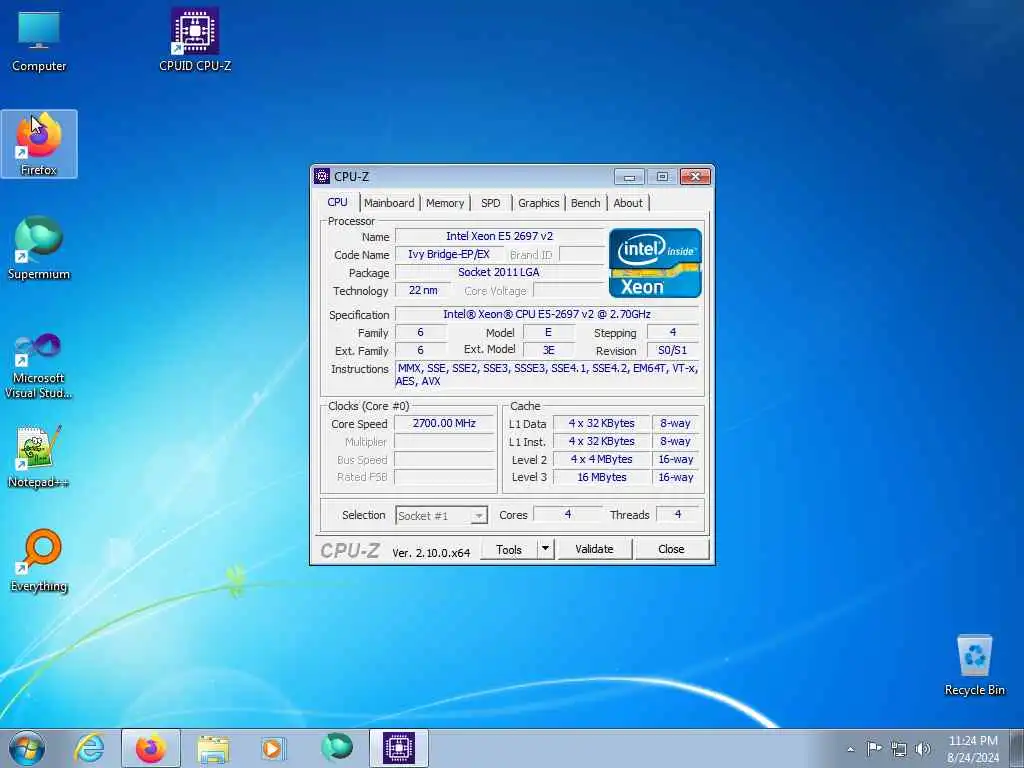Click the taskbar clock showing 11:24 PM

(x=972, y=749)
